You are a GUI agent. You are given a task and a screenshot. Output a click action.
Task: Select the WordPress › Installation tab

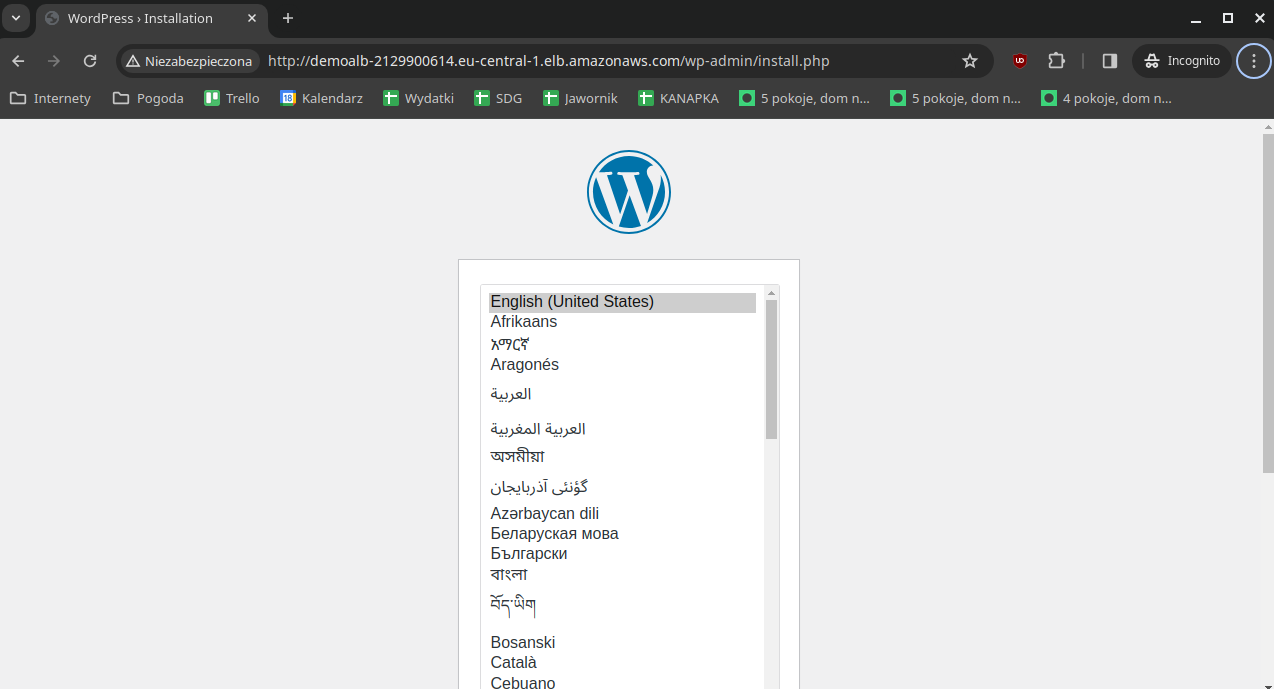point(152,18)
